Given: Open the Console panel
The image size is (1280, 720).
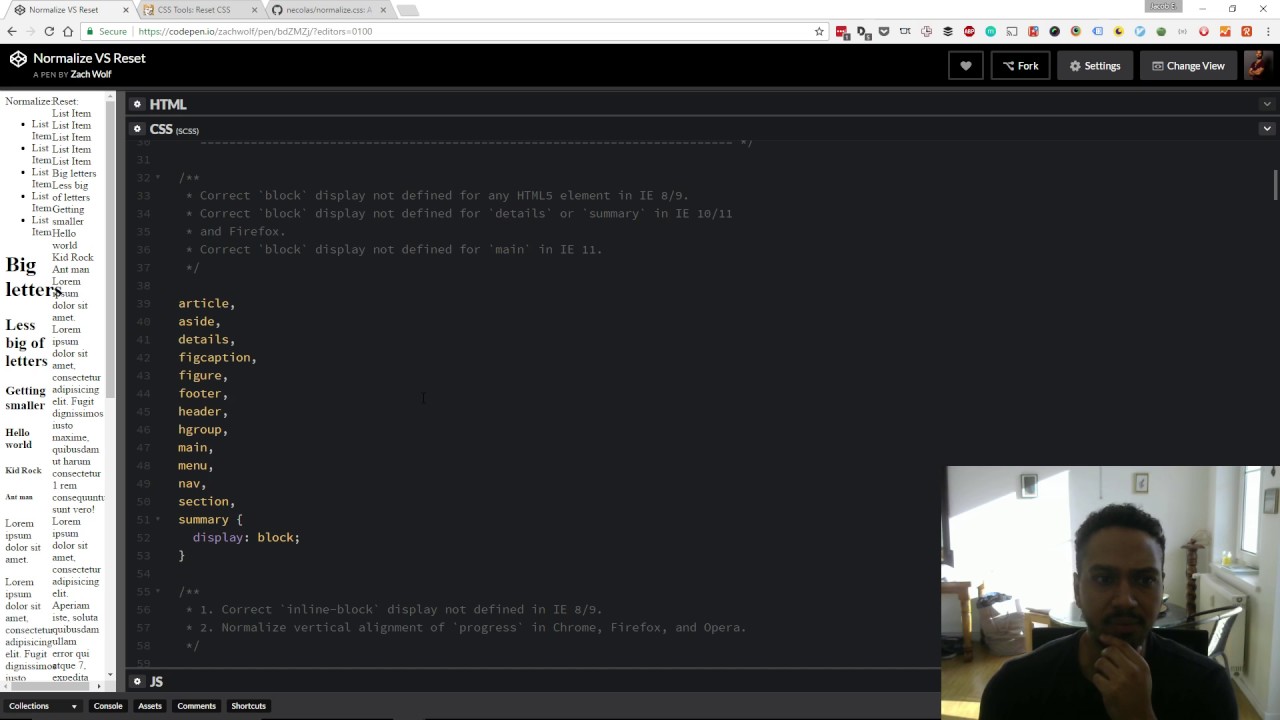Looking at the screenshot, I should pyautogui.click(x=108, y=706).
